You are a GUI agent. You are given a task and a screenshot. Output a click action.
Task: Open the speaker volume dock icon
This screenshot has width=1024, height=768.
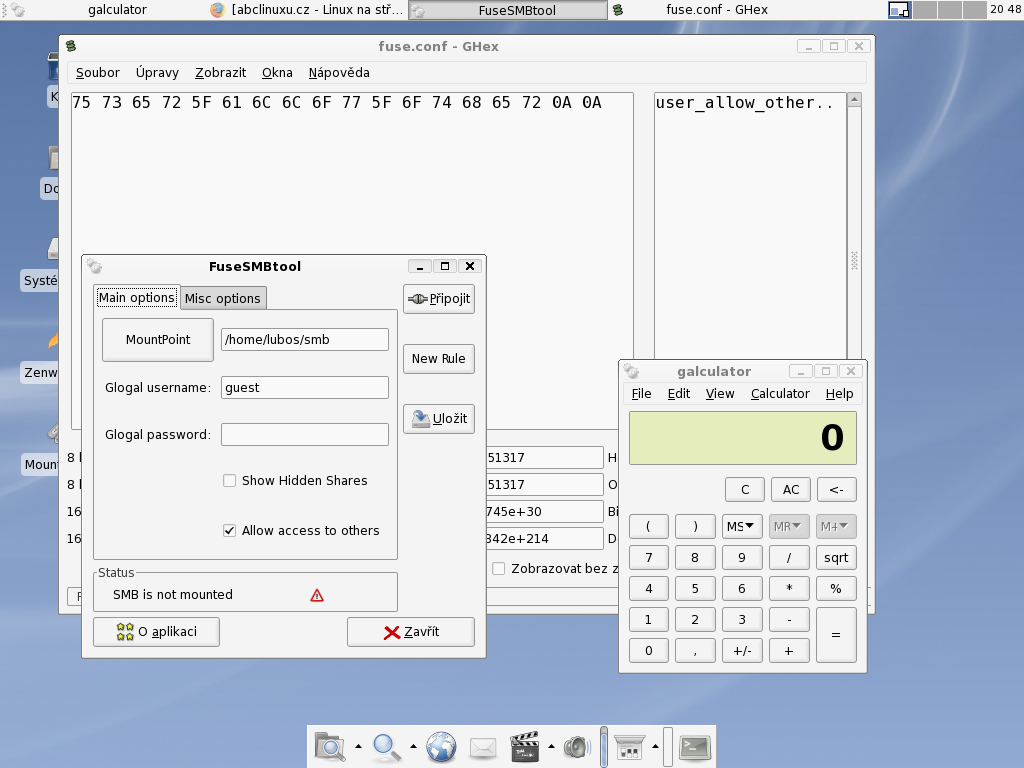click(577, 746)
